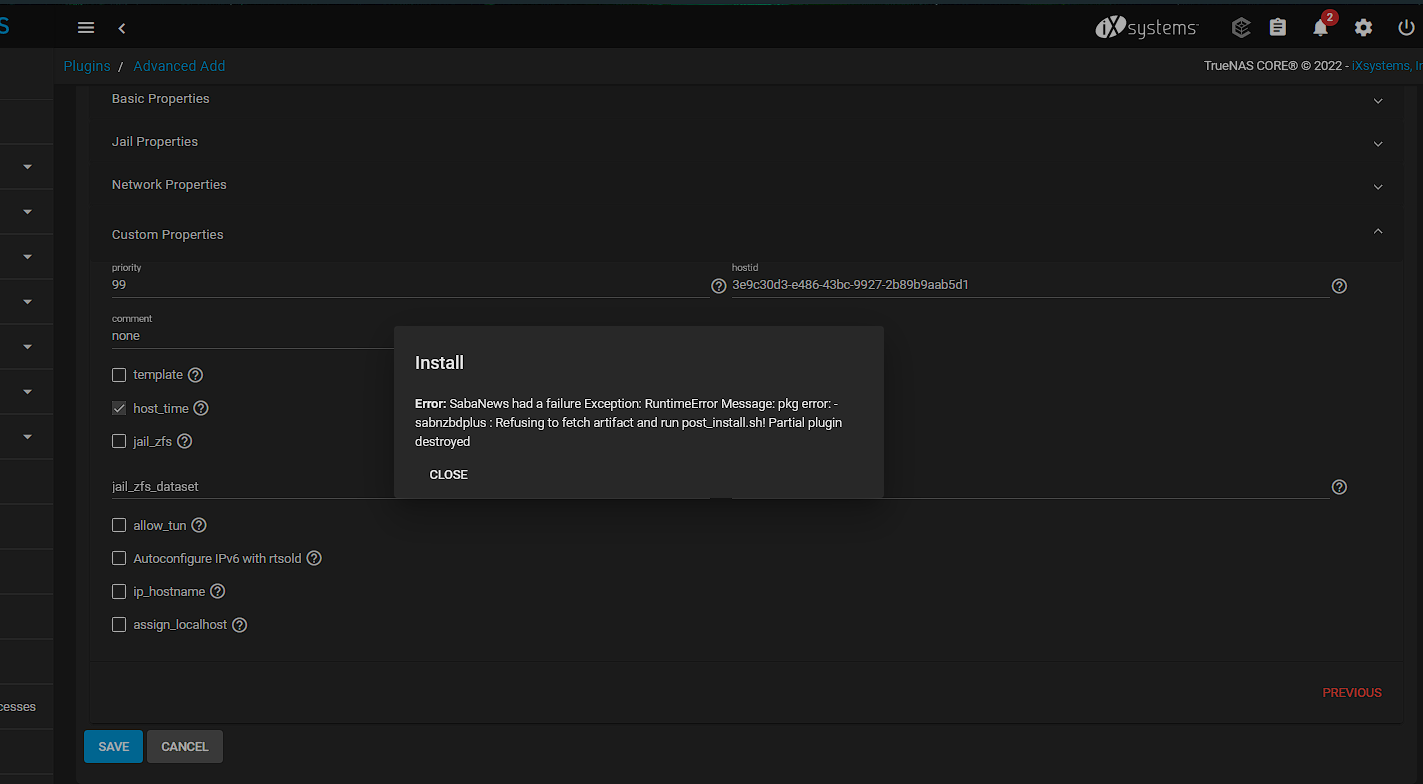Click the back chevron in top bar
This screenshot has height=784, width=1423.
point(122,28)
